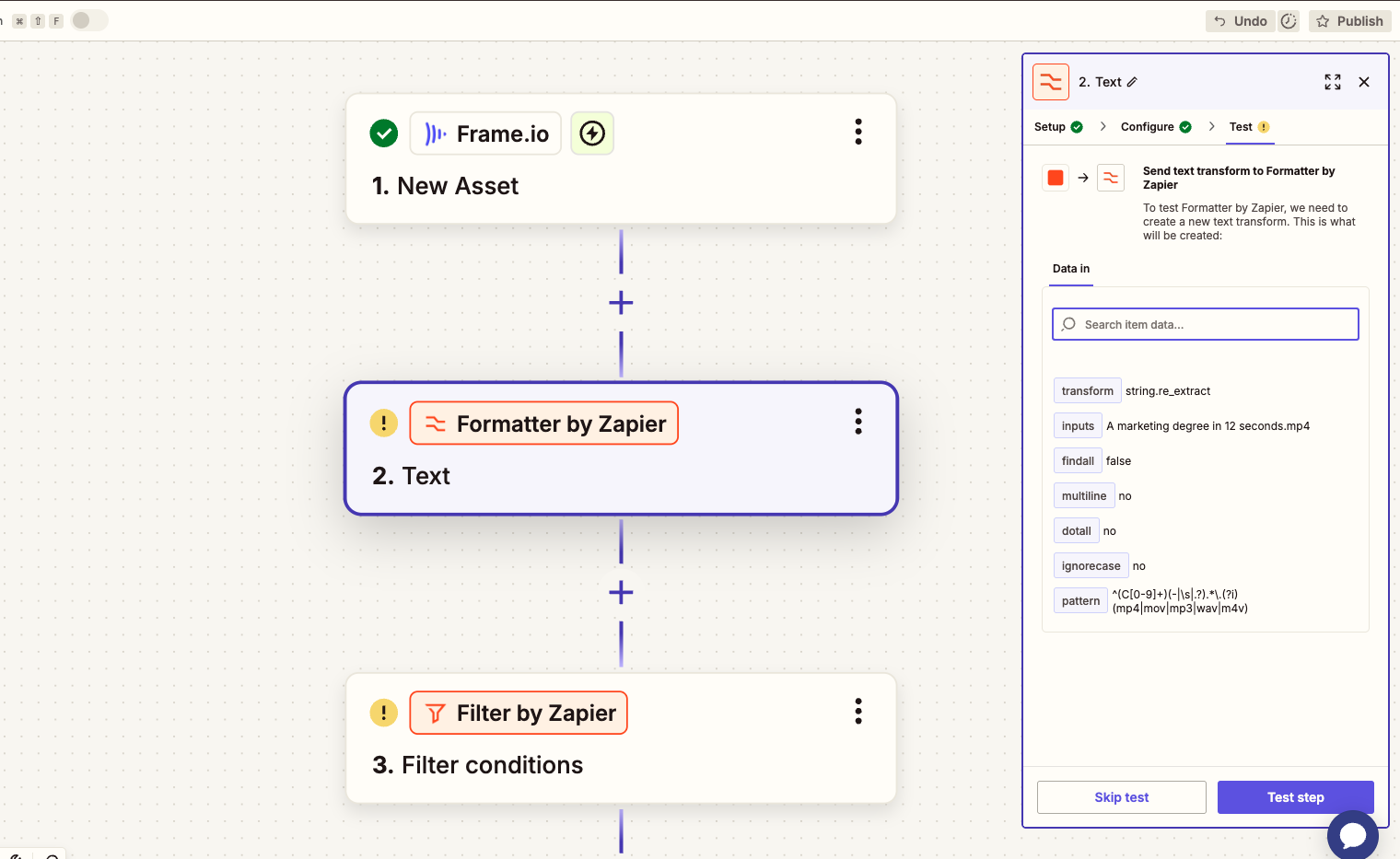Switch to the Configure tab

tap(1156, 127)
